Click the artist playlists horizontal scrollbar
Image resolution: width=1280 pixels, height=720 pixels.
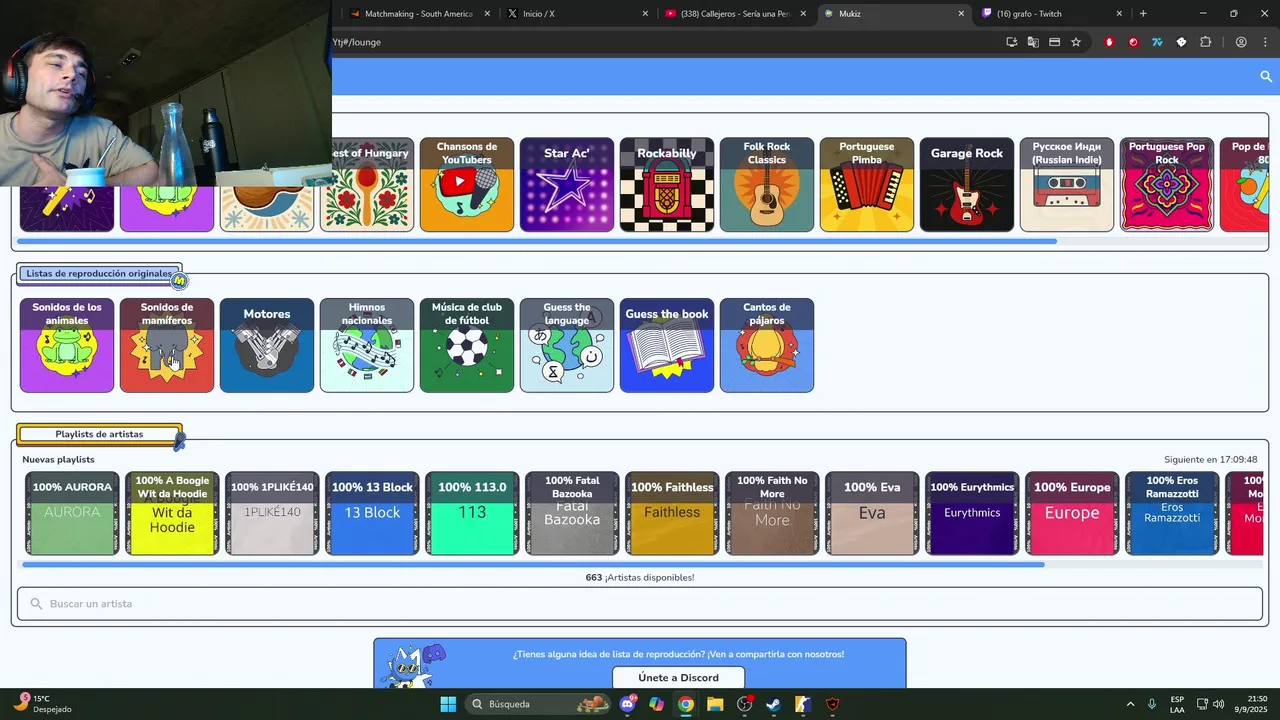(533, 565)
